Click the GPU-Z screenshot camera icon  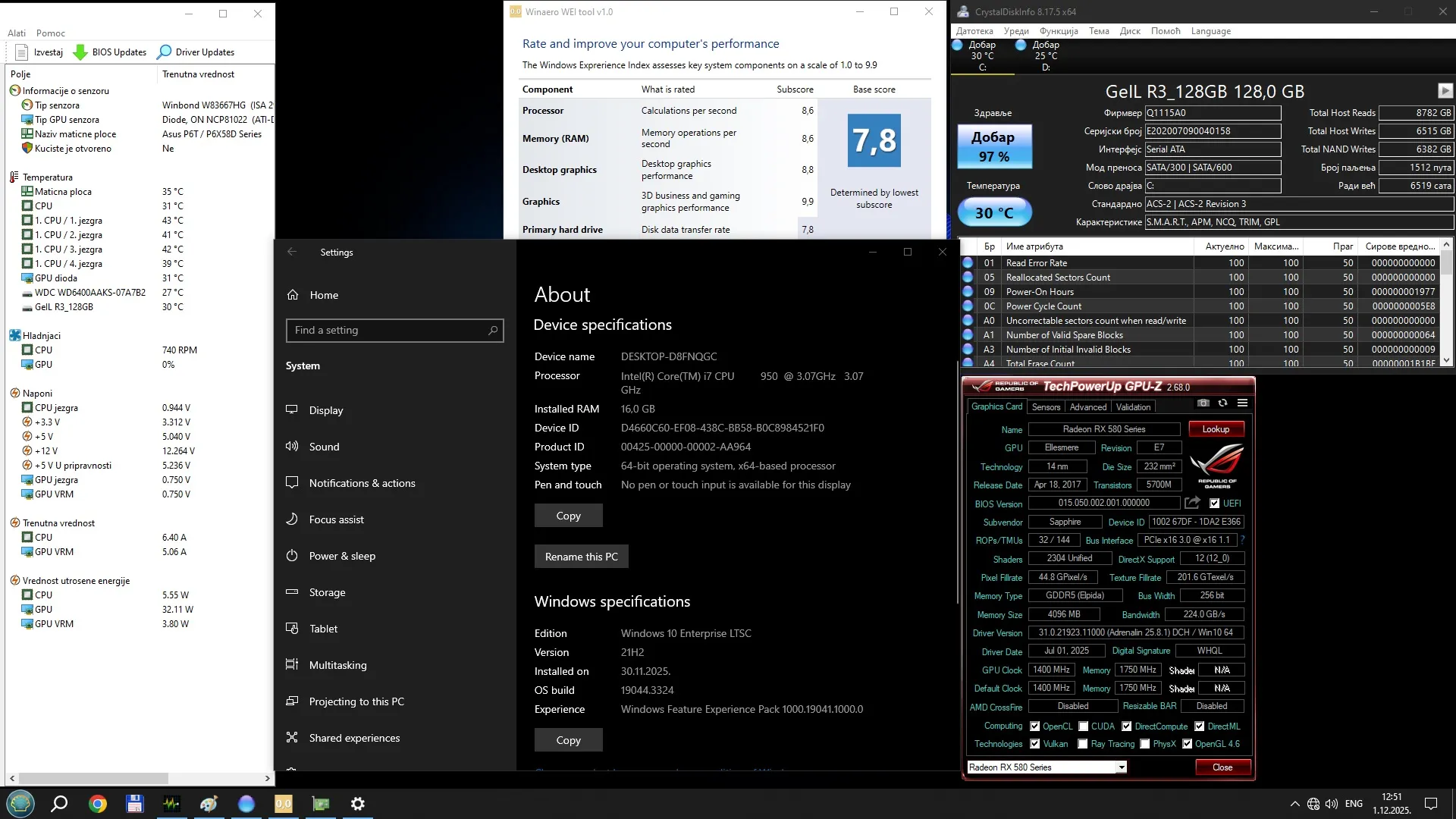[1203, 403]
